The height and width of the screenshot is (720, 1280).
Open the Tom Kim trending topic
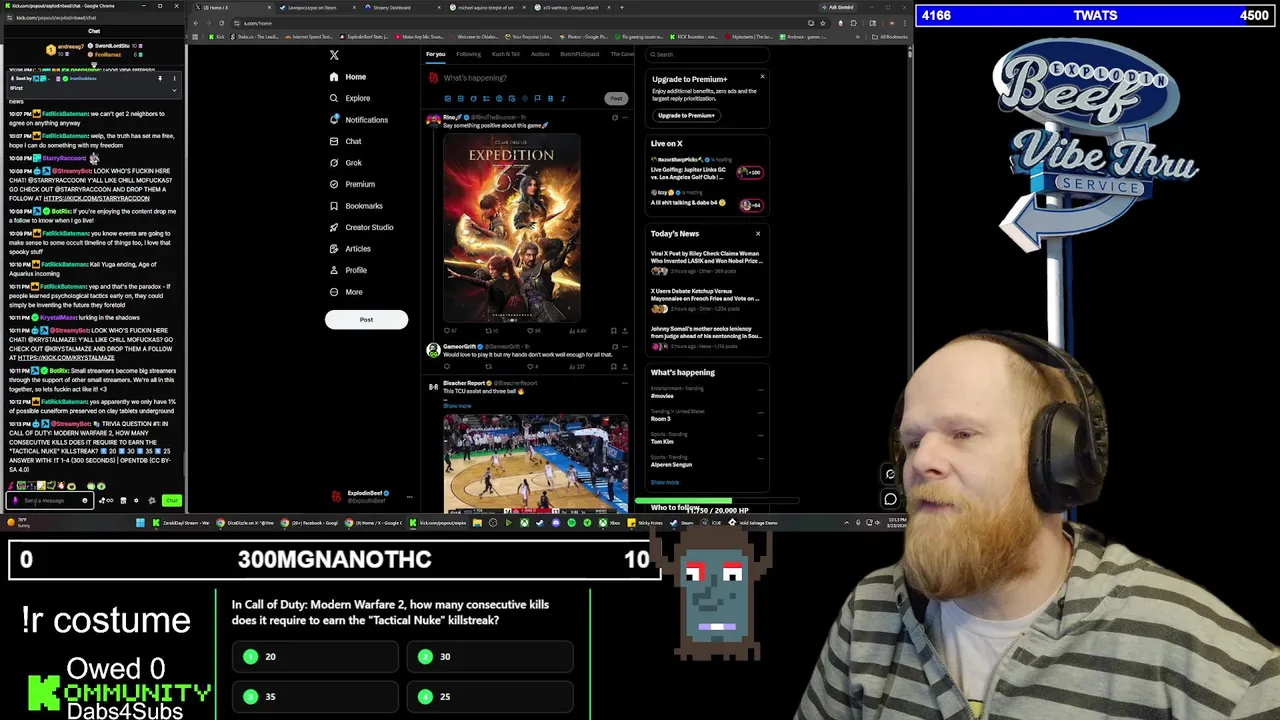662,441
